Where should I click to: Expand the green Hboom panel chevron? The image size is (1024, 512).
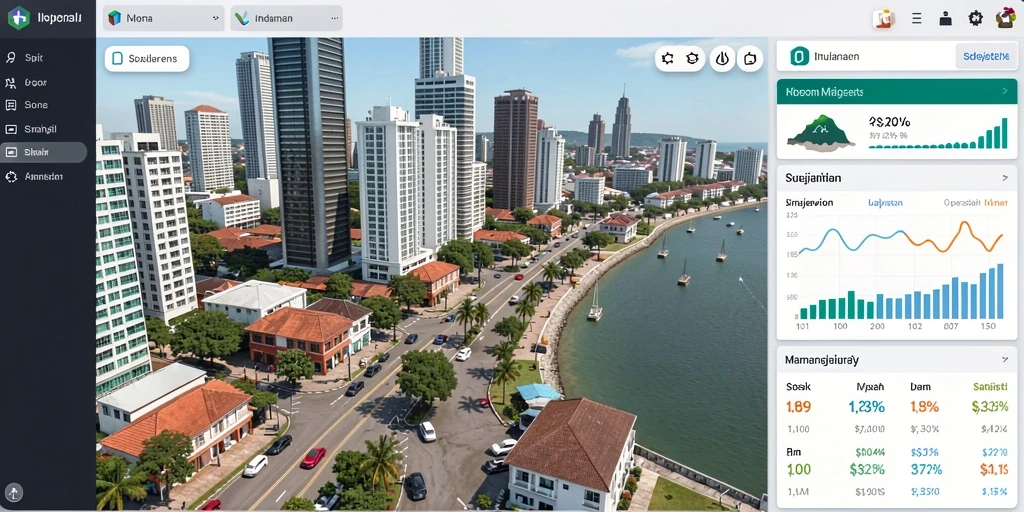[1004, 91]
